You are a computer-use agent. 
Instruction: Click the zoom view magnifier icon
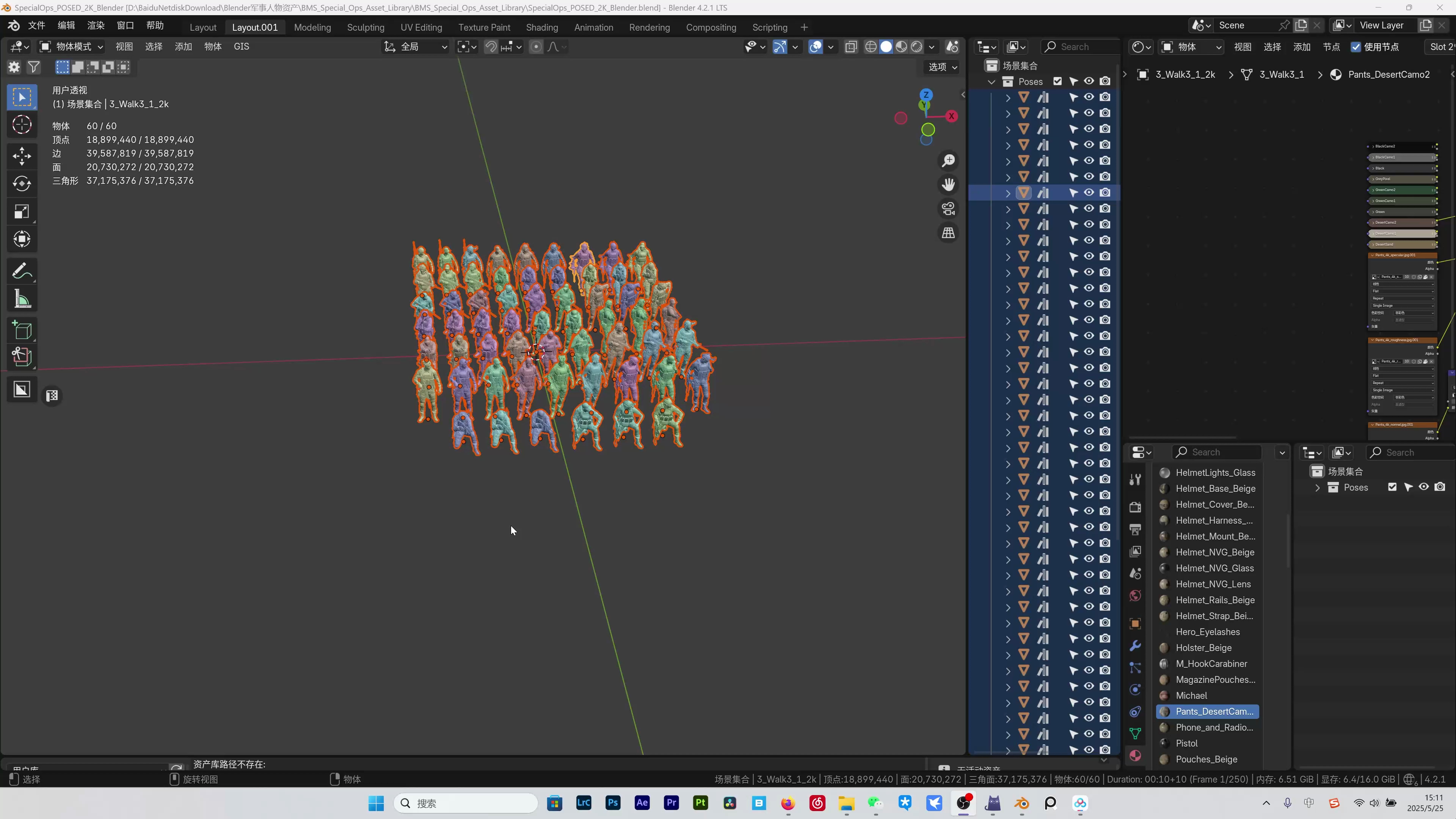(948, 161)
